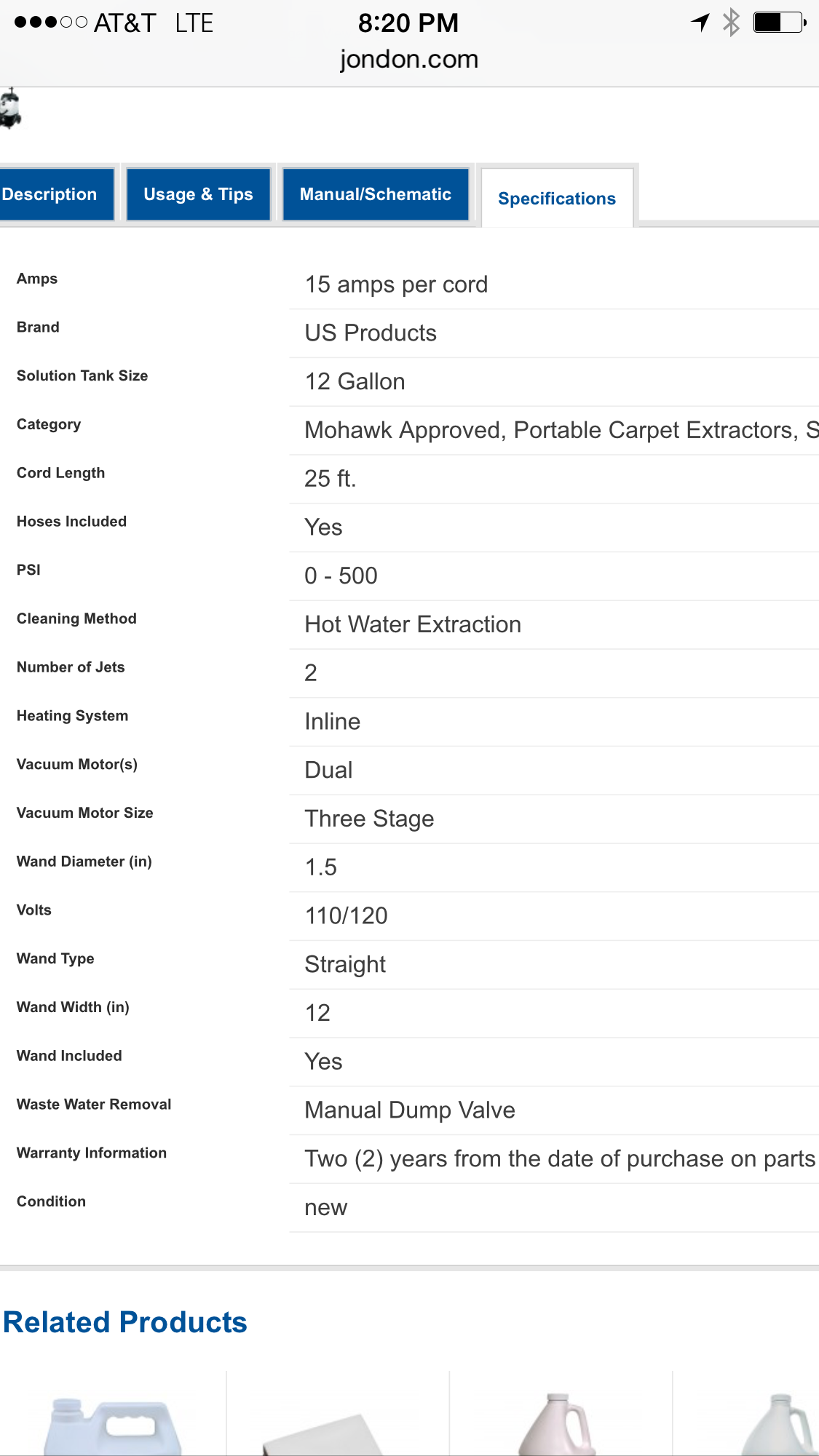
Task: Tap the carpet extractor product image
Action: tap(10, 108)
